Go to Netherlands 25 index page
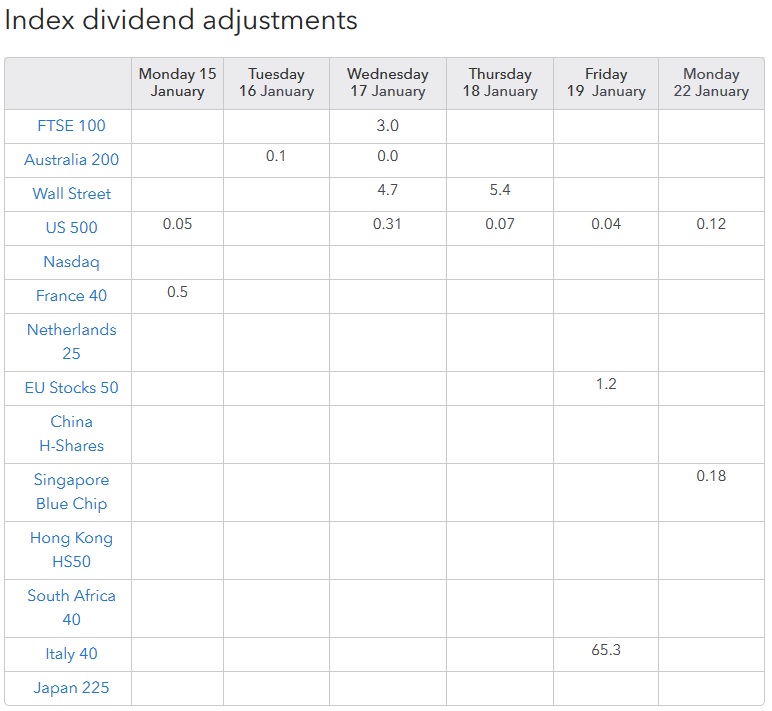772x711 pixels. 71,341
